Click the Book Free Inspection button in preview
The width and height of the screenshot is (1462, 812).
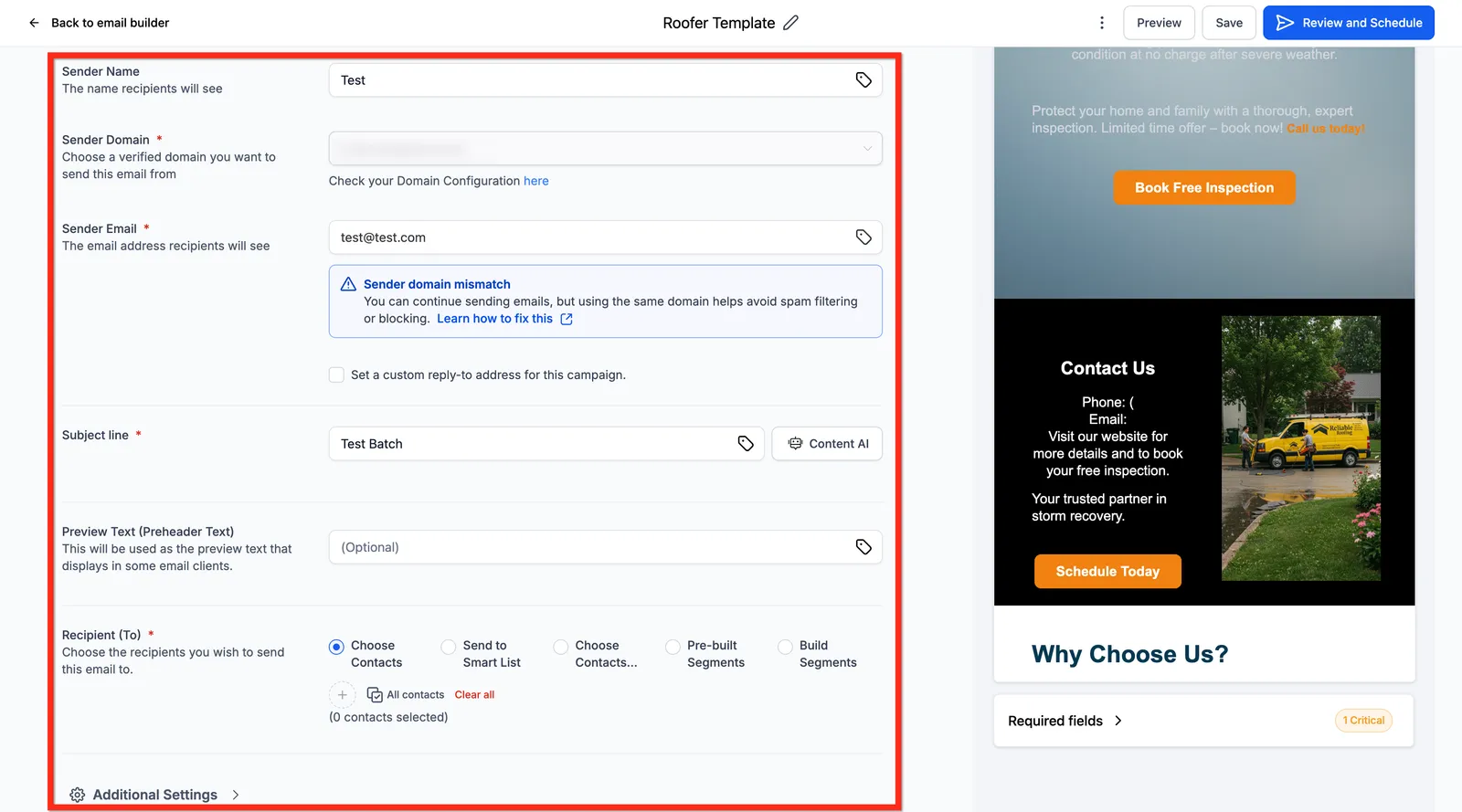(1204, 187)
